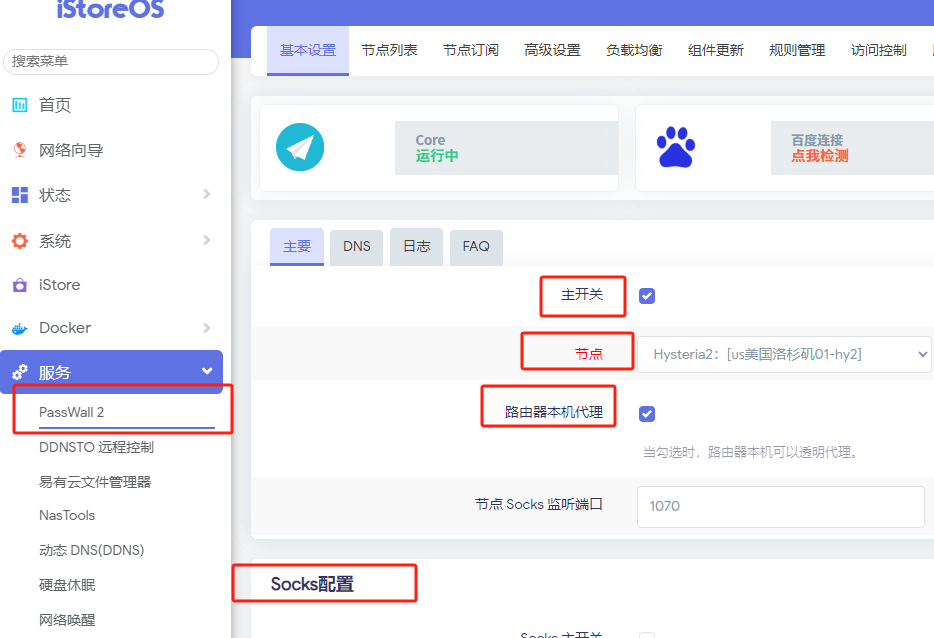Screen dimensions: 934x638
Task: Expand the Docker submenu arrow
Action: [x=207, y=327]
